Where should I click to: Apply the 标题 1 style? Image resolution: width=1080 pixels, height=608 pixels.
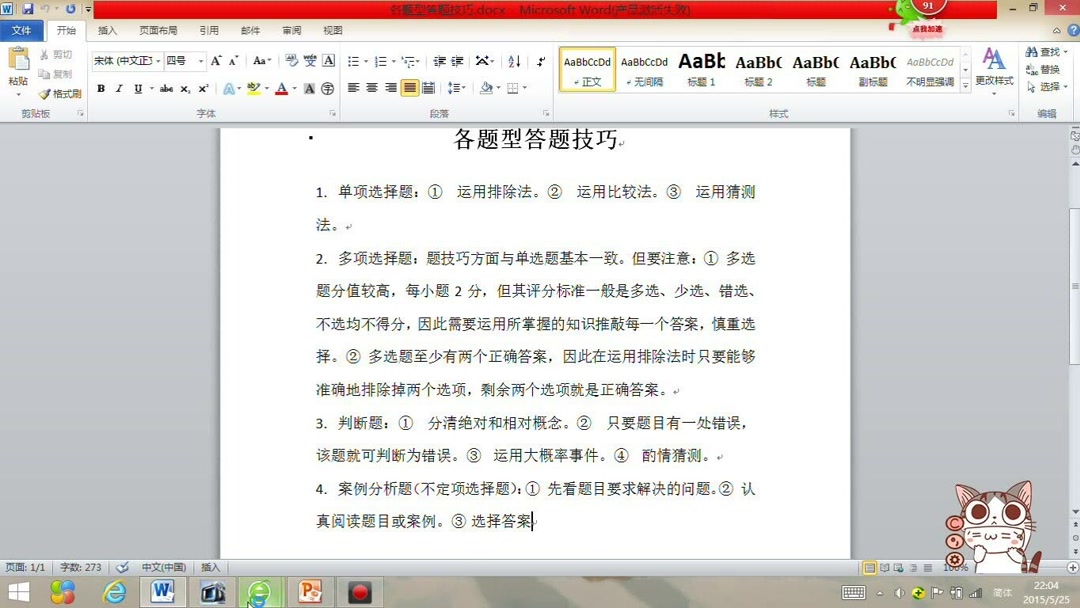pyautogui.click(x=701, y=68)
